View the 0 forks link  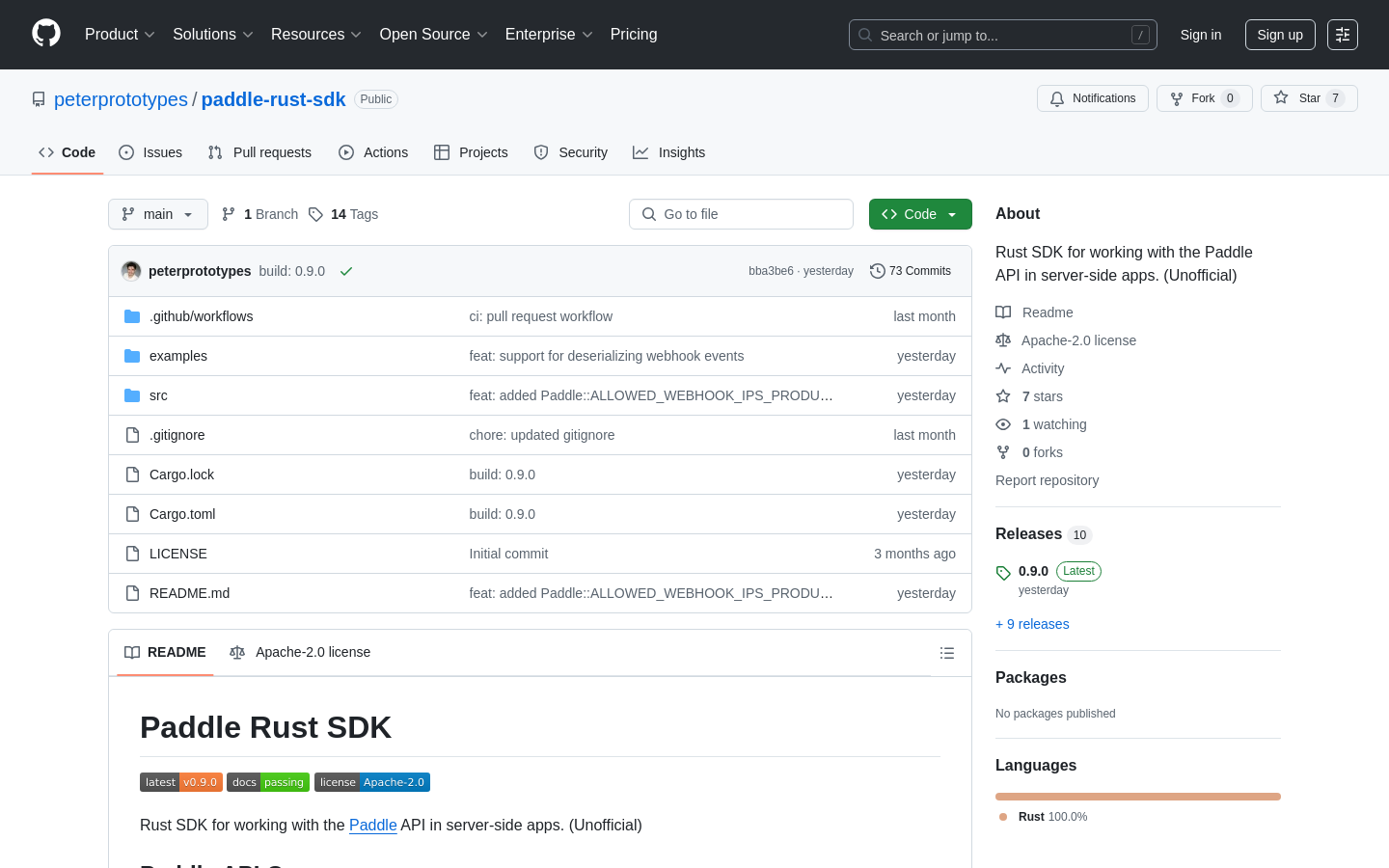tap(1029, 452)
